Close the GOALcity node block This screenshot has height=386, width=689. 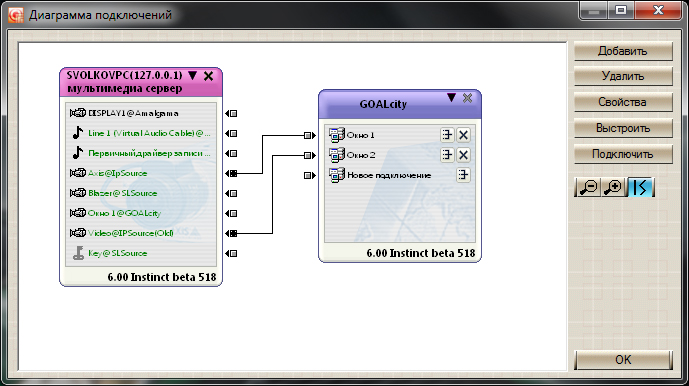pos(468,98)
